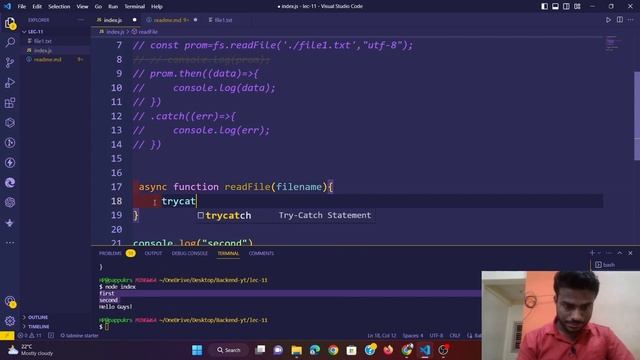Open Customize Layout in the title bar
Screen dimensions: 640x360
(x=577, y=6)
